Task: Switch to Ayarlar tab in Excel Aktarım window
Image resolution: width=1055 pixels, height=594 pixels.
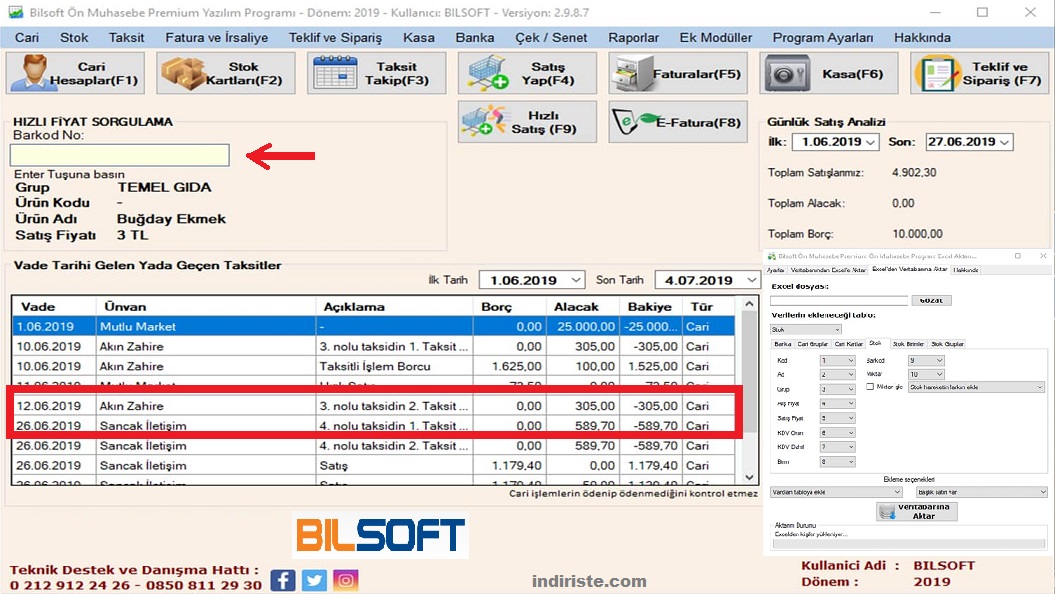Action: [776, 270]
